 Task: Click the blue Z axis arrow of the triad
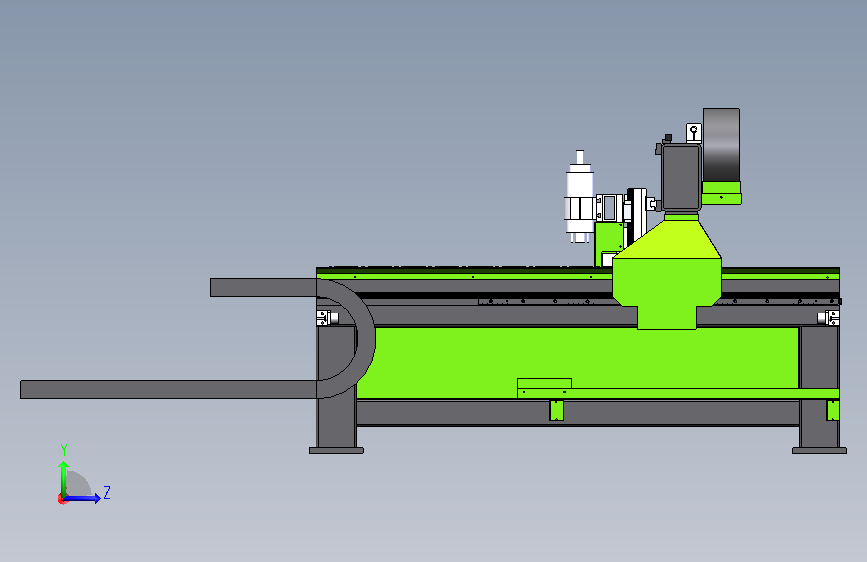tap(83, 498)
